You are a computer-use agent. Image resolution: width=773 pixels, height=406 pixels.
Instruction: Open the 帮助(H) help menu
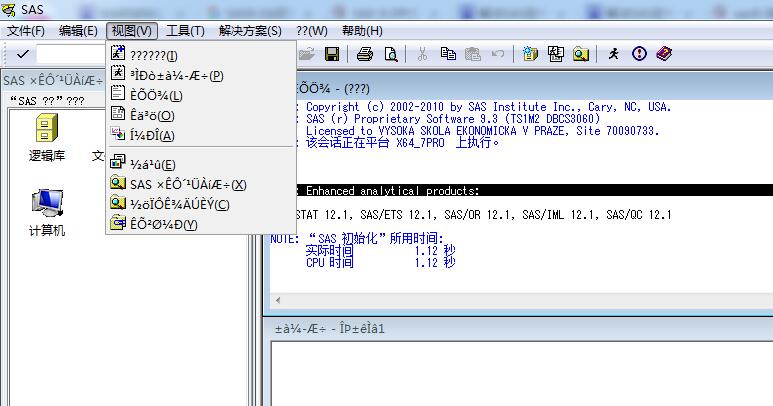(x=362, y=31)
